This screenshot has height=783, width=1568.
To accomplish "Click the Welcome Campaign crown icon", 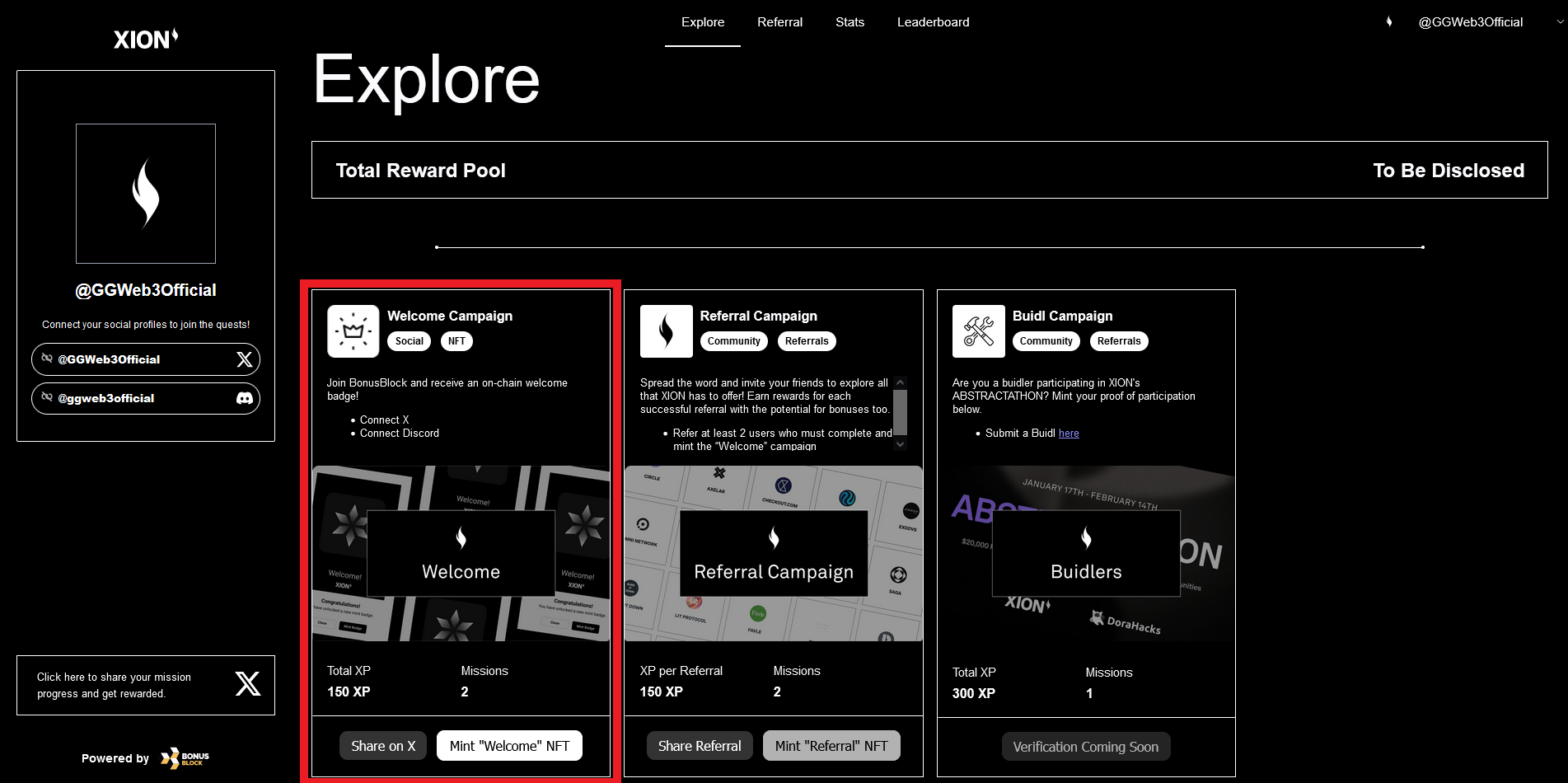I will 353,331.
